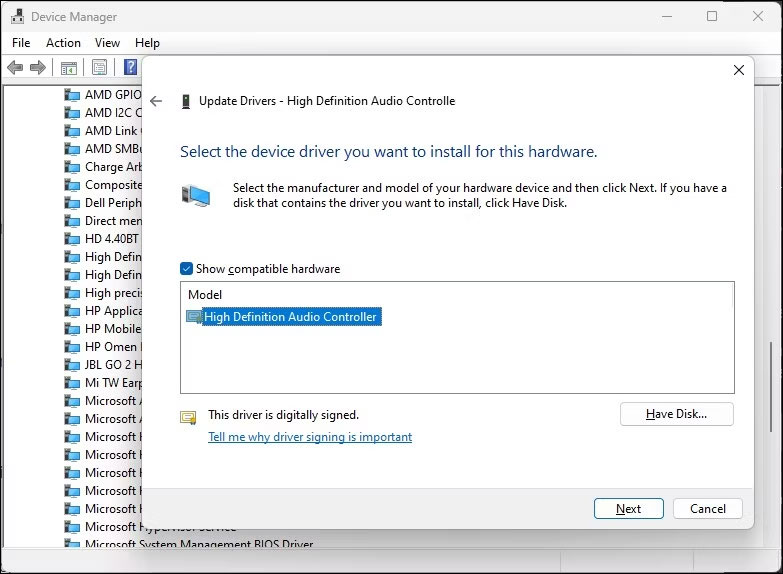
Task: Select High Definition Audio Controller model
Action: [x=290, y=317]
